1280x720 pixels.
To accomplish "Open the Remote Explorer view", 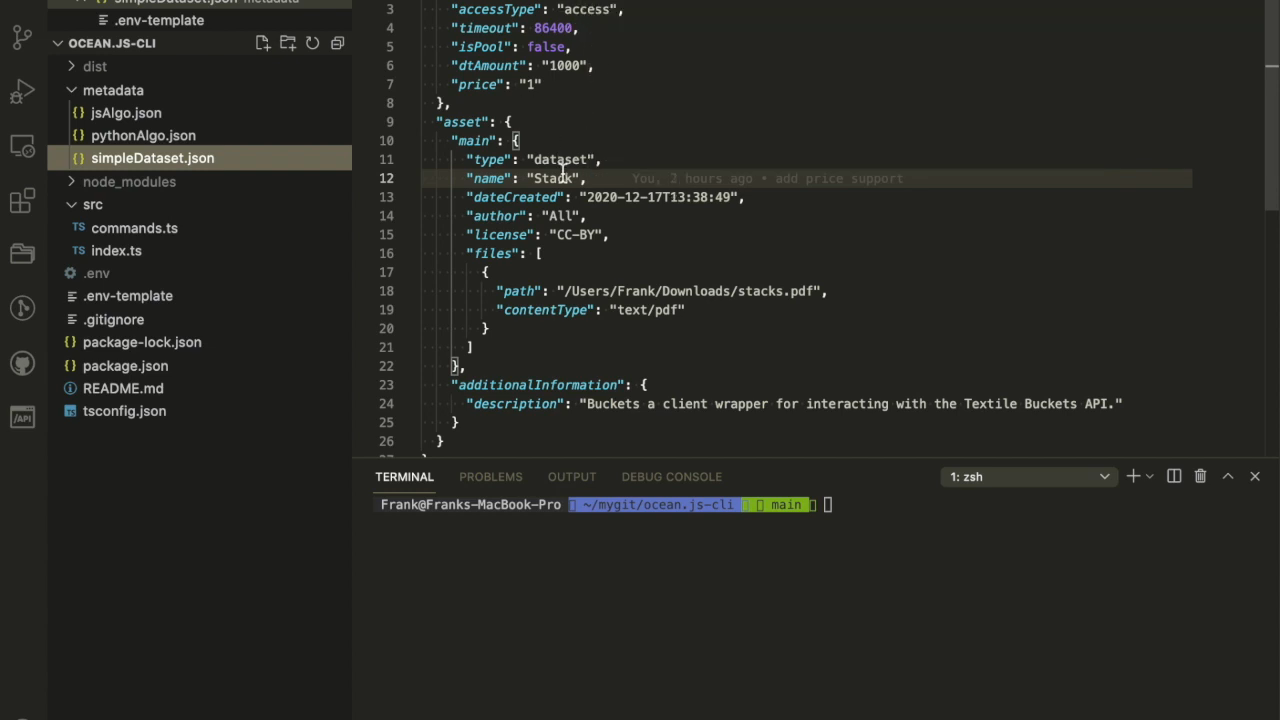I will coord(22,147).
